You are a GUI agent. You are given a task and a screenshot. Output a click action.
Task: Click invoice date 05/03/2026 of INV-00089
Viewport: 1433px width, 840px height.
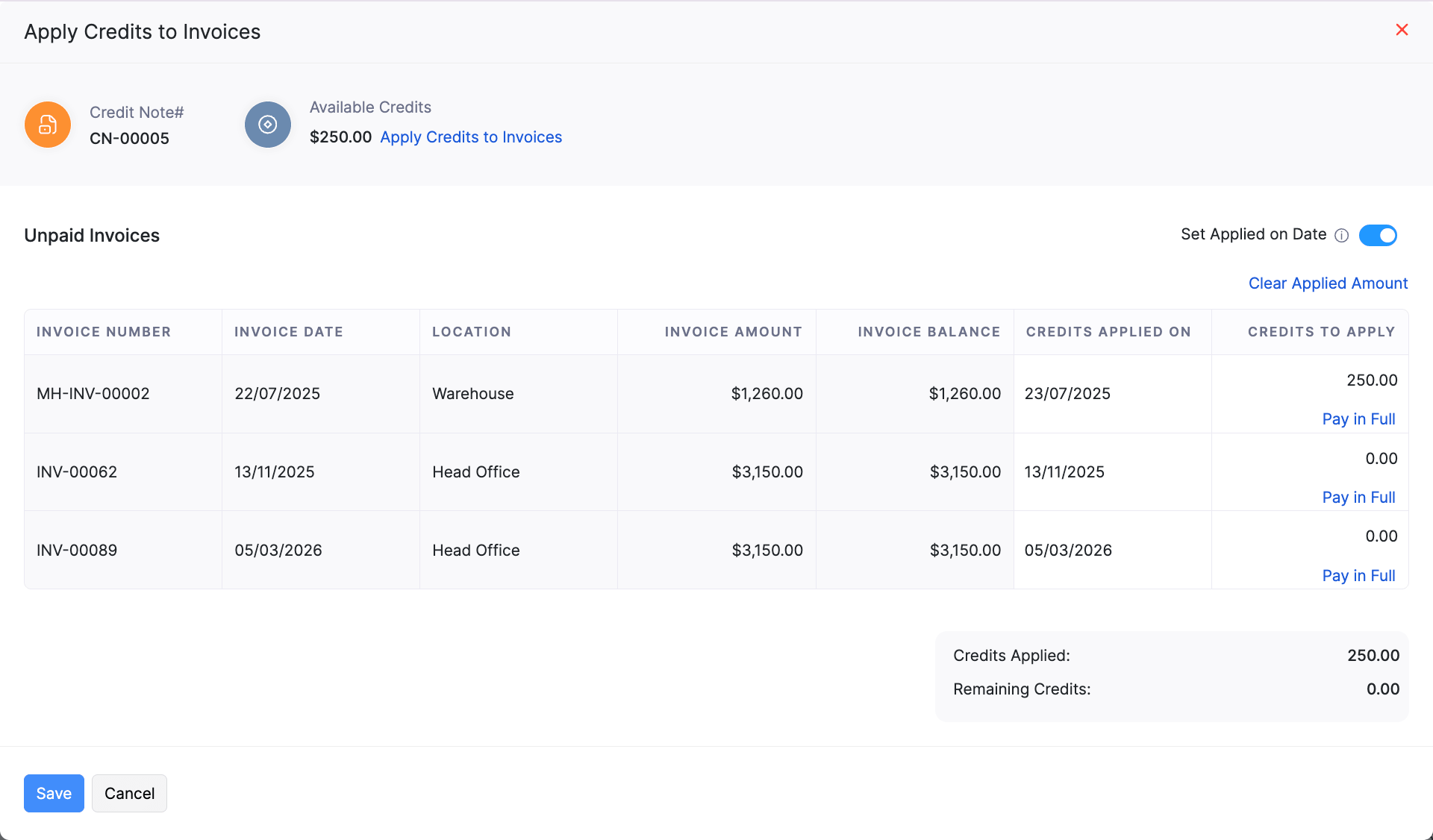[x=278, y=551]
